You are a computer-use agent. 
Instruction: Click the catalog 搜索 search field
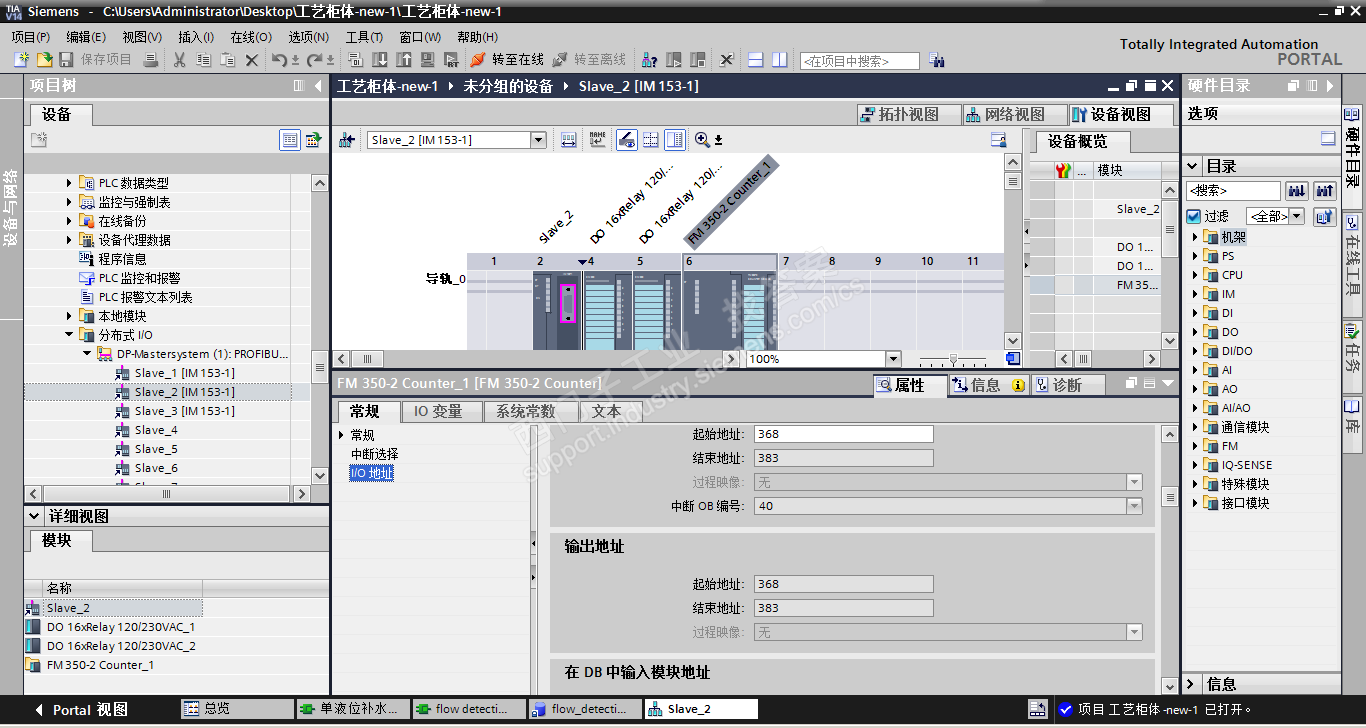point(1233,190)
